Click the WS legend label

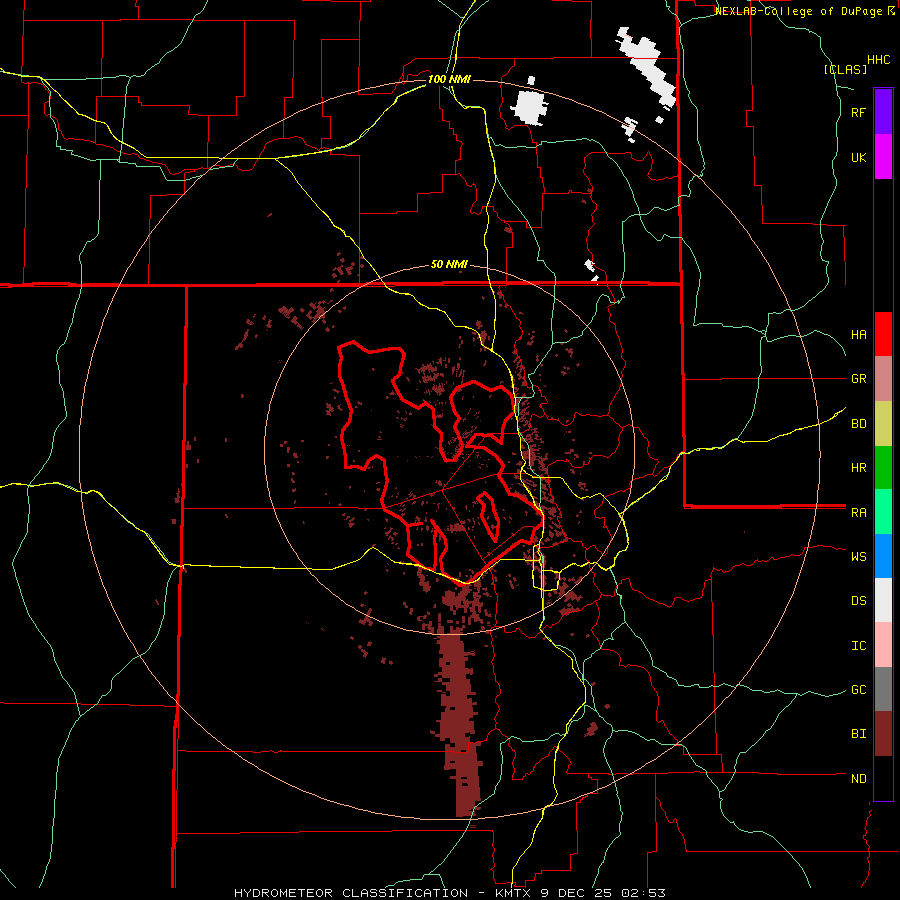[x=859, y=556]
